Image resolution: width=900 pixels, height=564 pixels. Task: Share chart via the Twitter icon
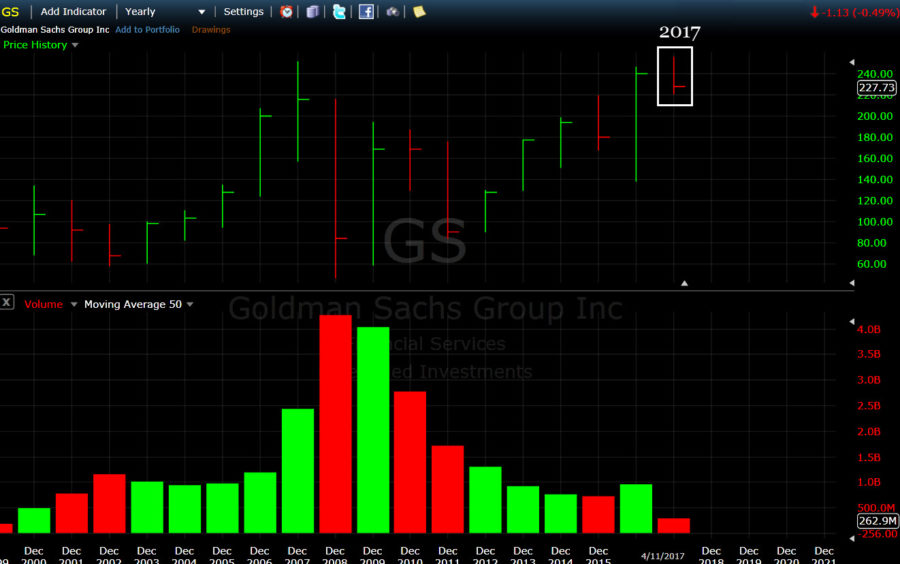tap(339, 11)
